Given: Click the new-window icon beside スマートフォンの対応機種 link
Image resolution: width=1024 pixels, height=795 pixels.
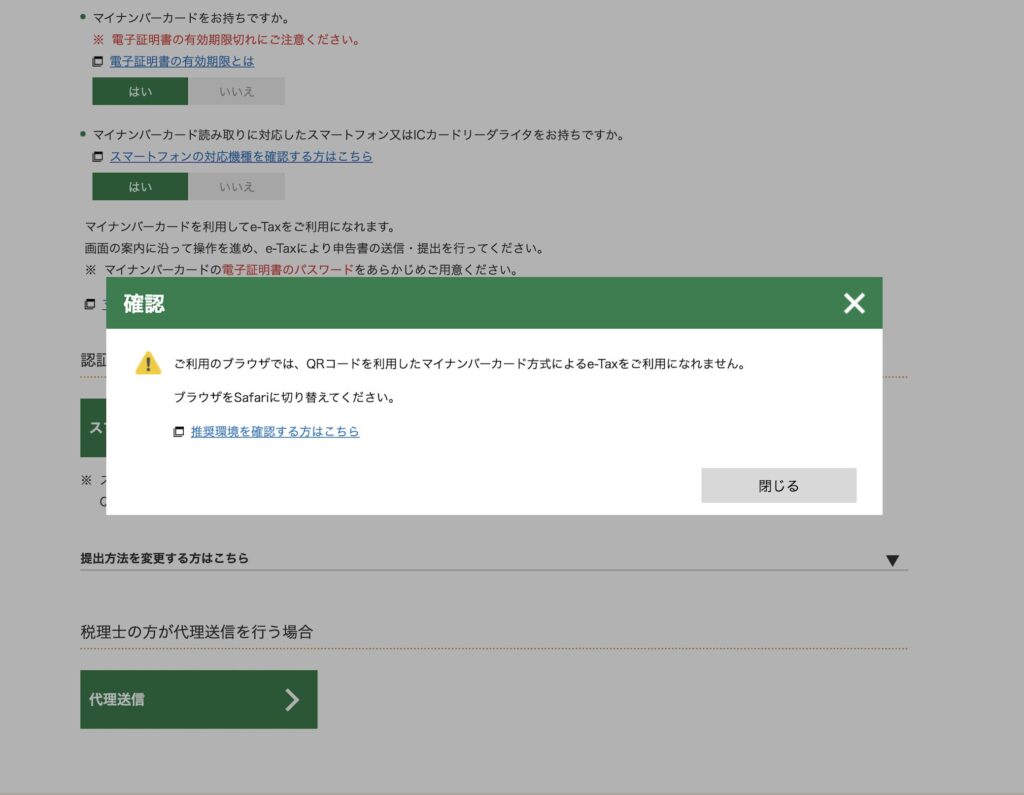Looking at the screenshot, I should (97, 157).
